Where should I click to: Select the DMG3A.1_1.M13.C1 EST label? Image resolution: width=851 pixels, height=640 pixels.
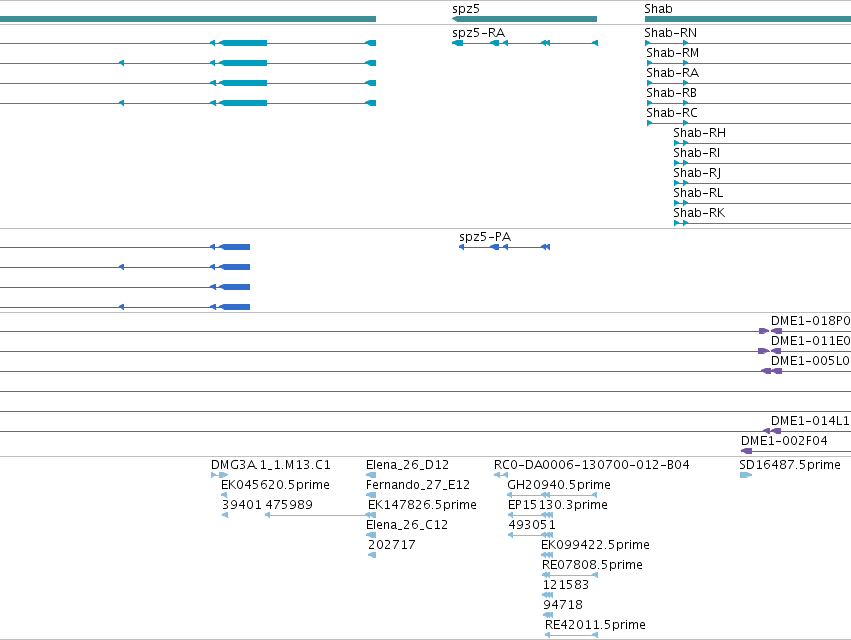pyautogui.click(x=271, y=465)
